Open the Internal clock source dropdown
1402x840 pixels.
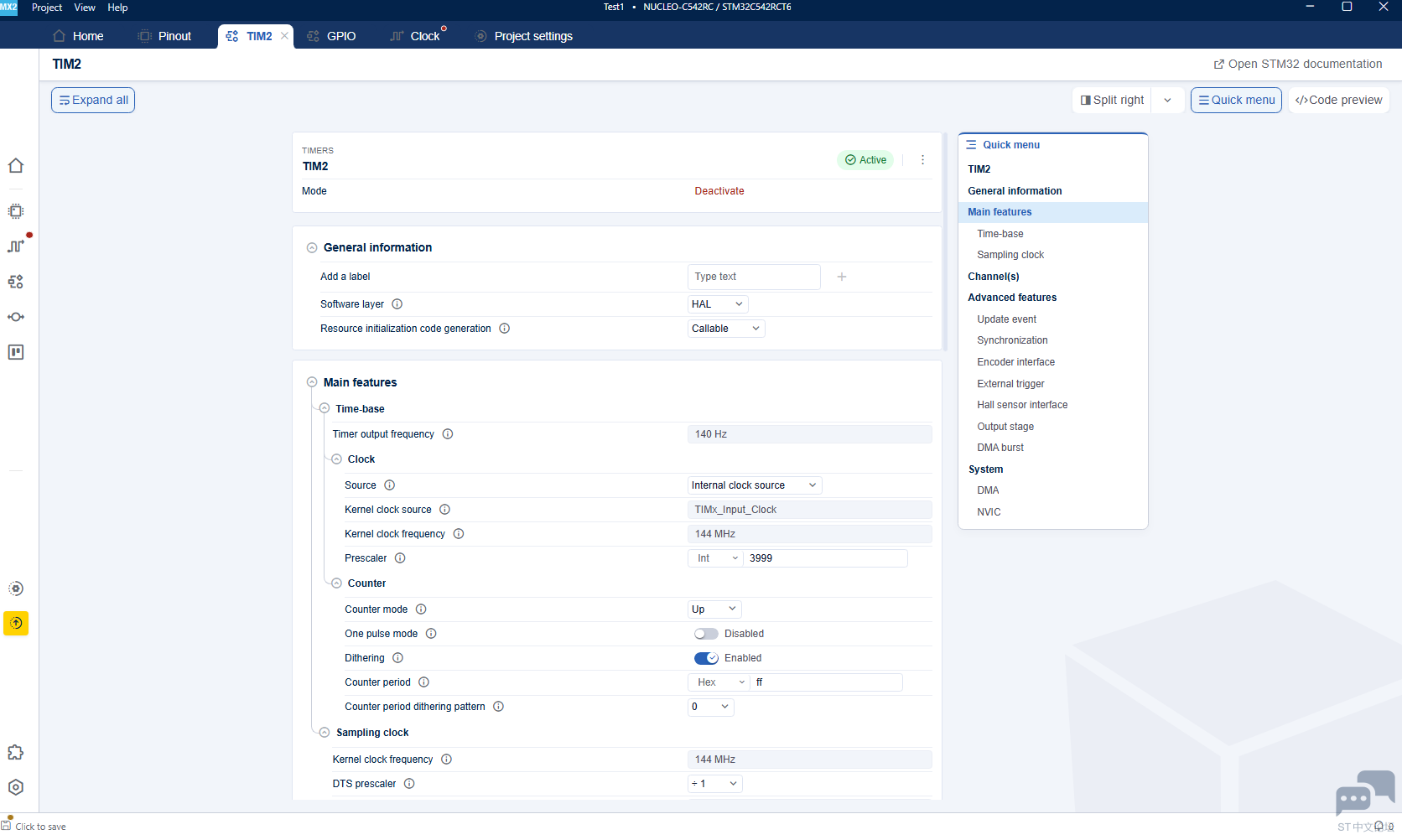(755, 485)
